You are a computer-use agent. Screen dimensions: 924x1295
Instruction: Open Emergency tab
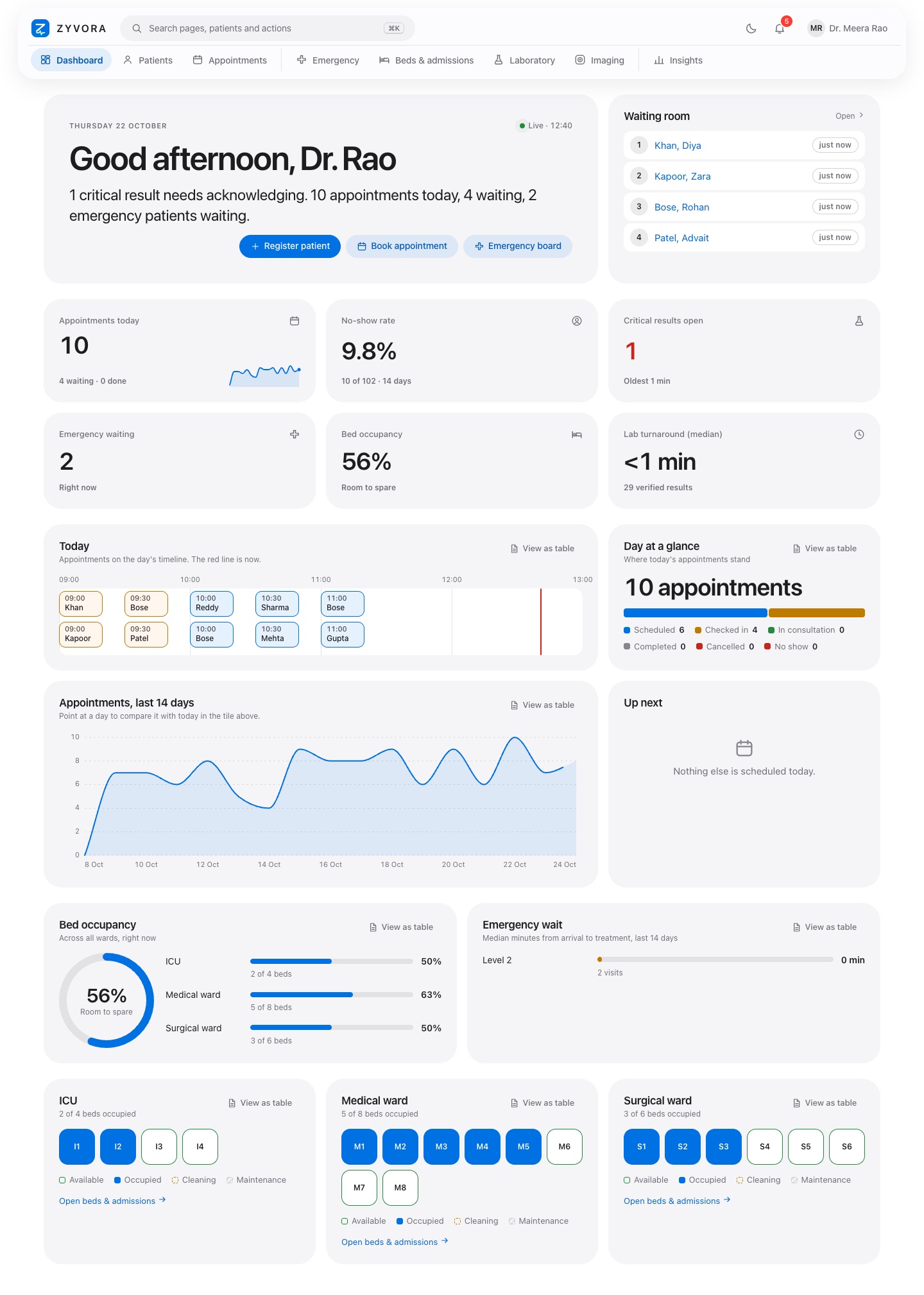pyautogui.click(x=328, y=60)
